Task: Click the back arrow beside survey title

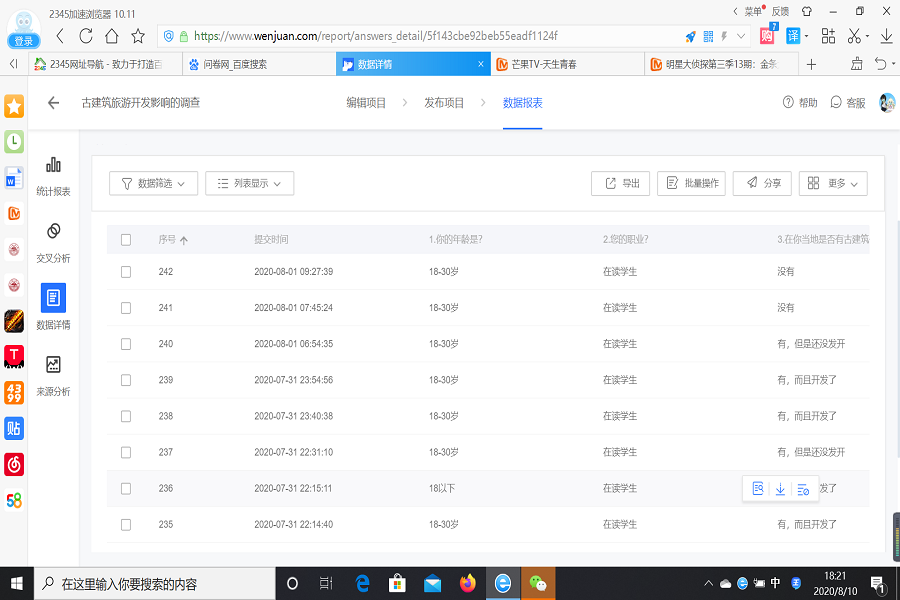Action: [54, 102]
